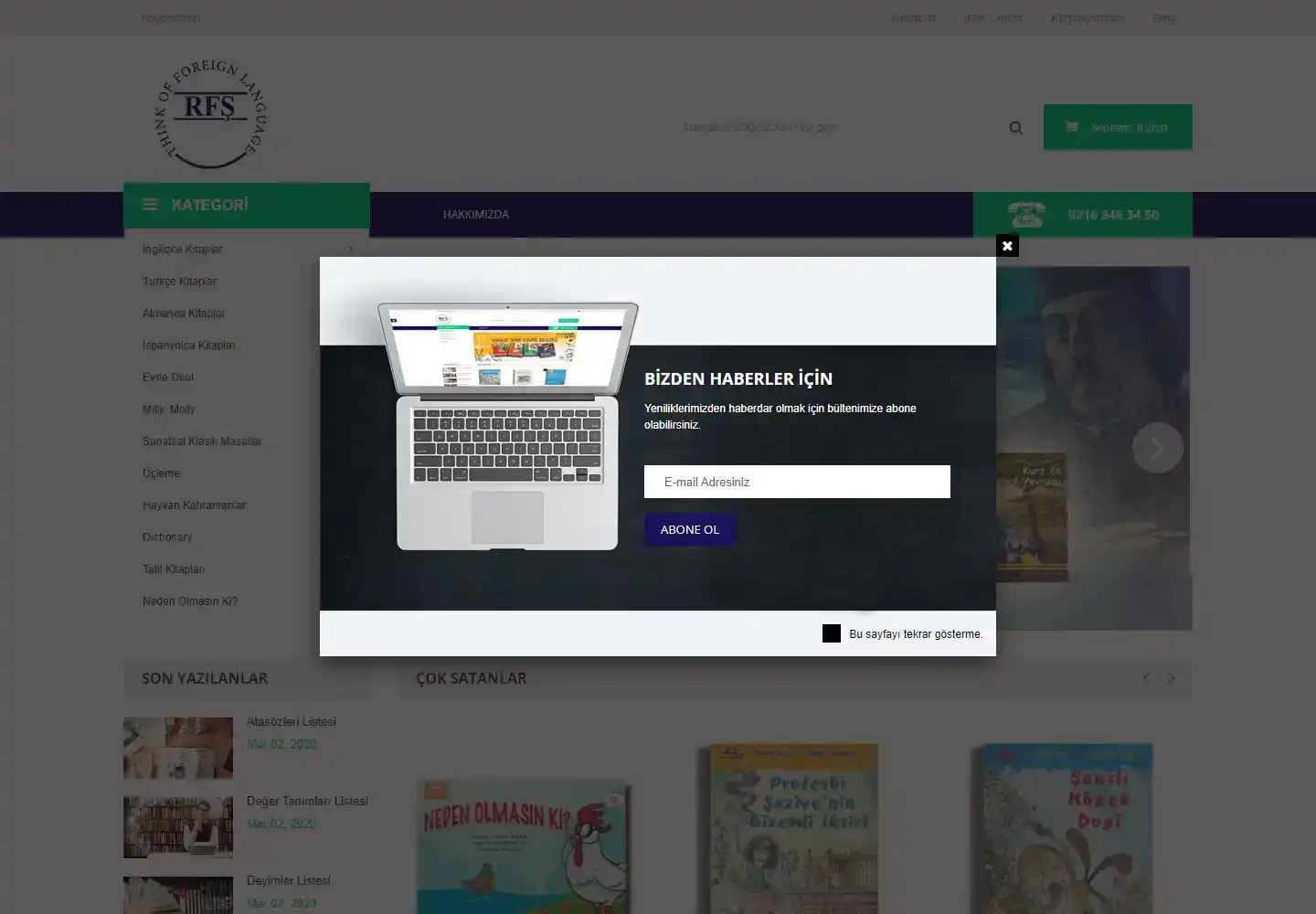
Task: Expand the İngilizce Kitaplar submenu arrow
Action: [x=351, y=249]
